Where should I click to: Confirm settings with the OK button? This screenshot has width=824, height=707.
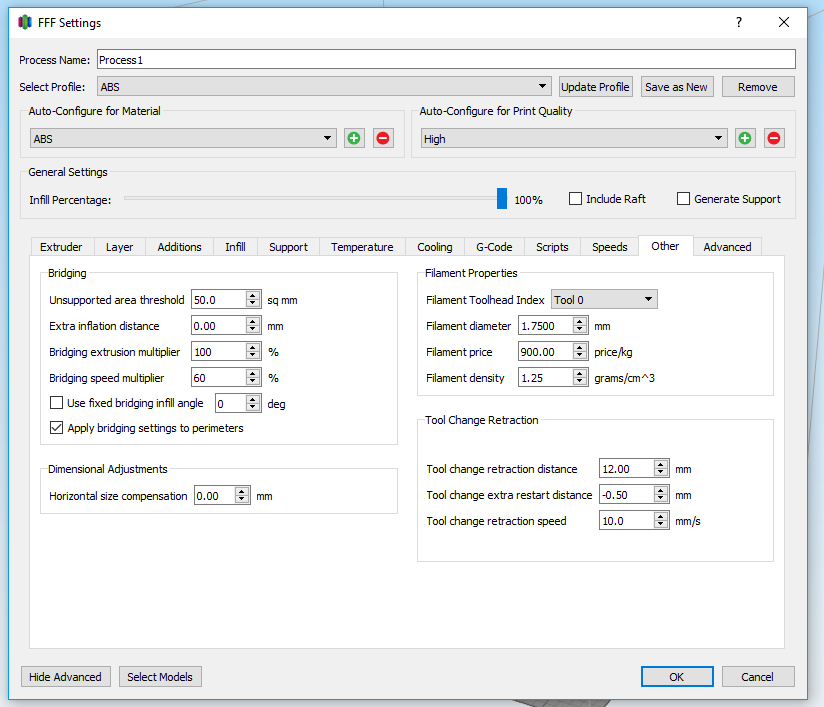point(677,677)
